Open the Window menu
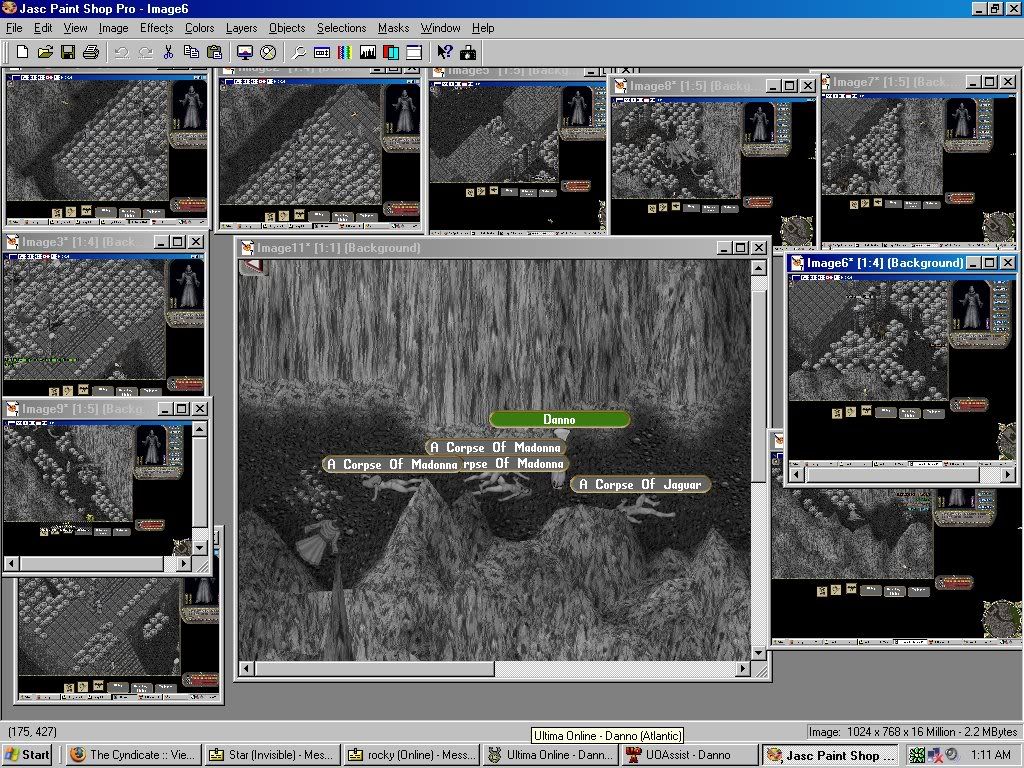 click(440, 28)
